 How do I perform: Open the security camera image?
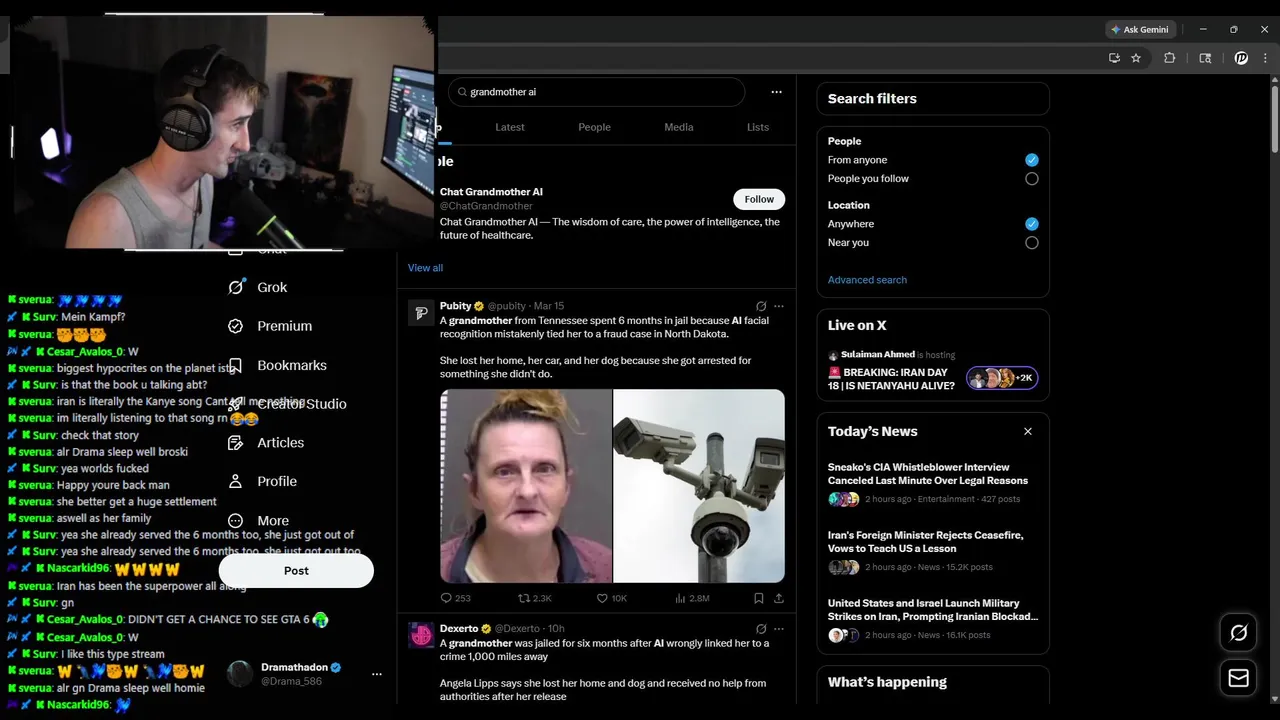(x=699, y=486)
